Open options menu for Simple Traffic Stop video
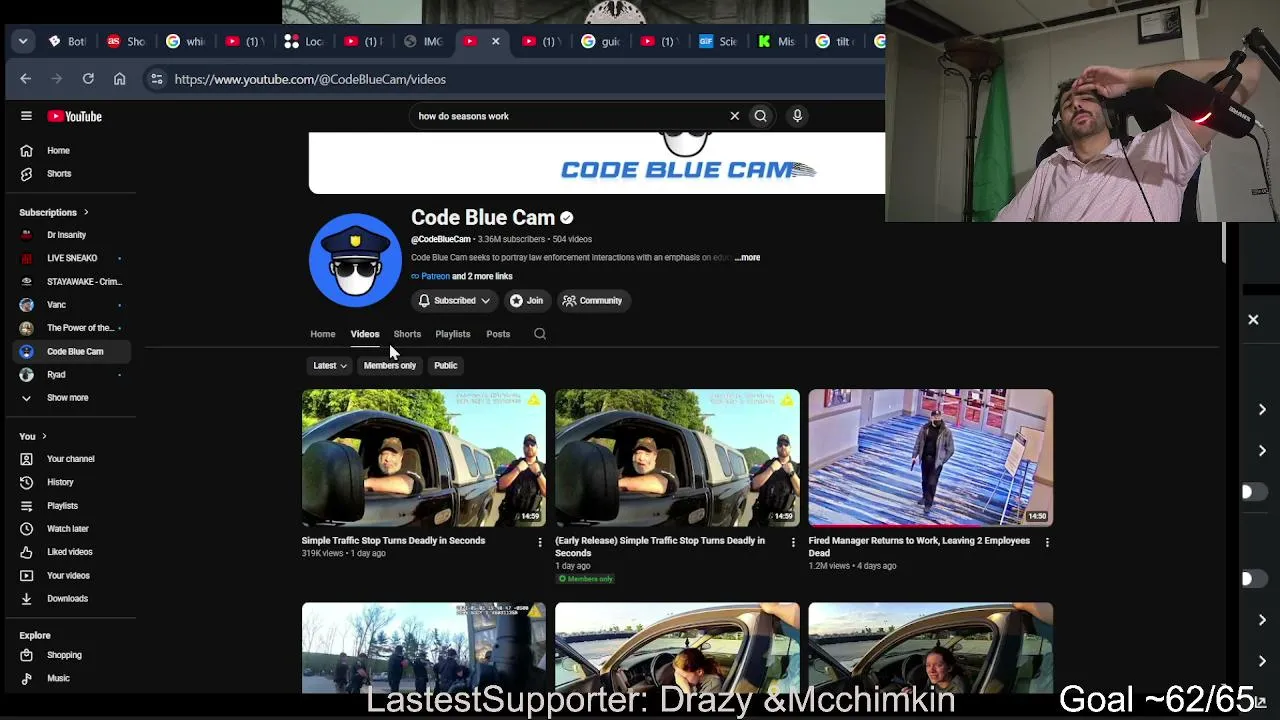The image size is (1280, 720). coord(540,542)
